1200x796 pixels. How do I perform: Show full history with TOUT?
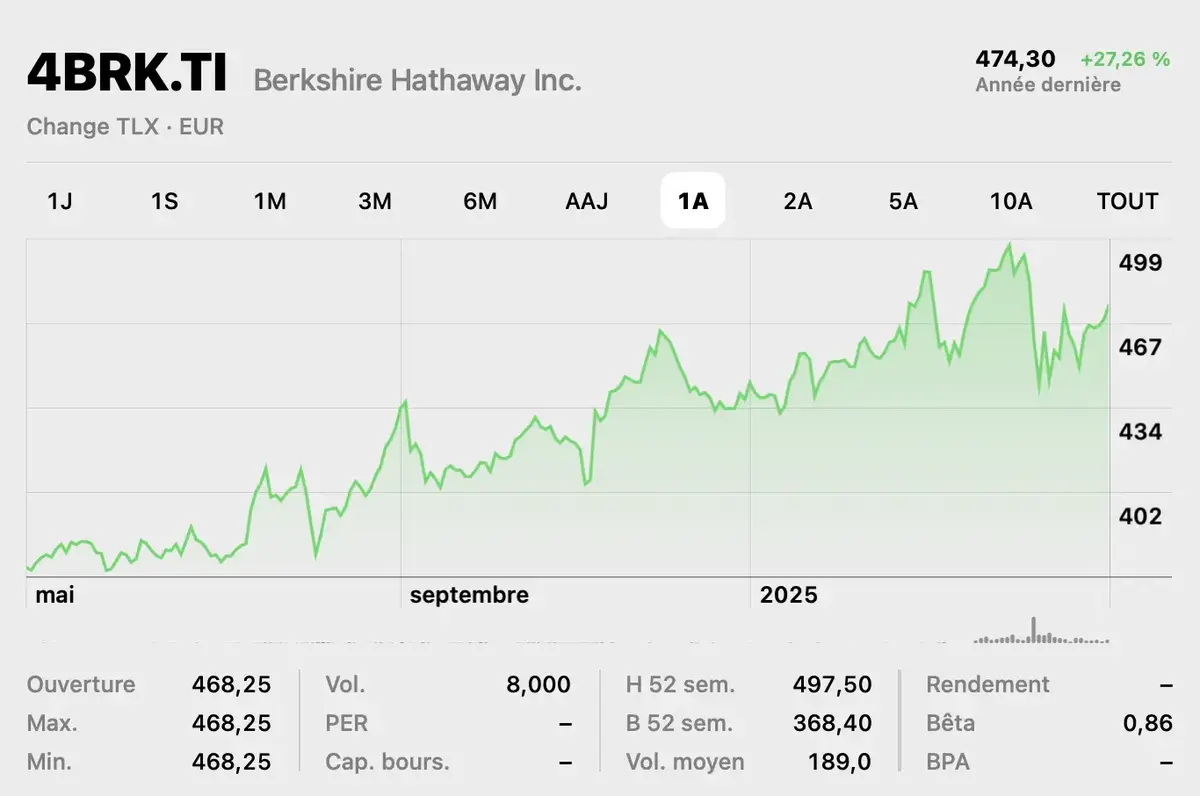point(1127,201)
